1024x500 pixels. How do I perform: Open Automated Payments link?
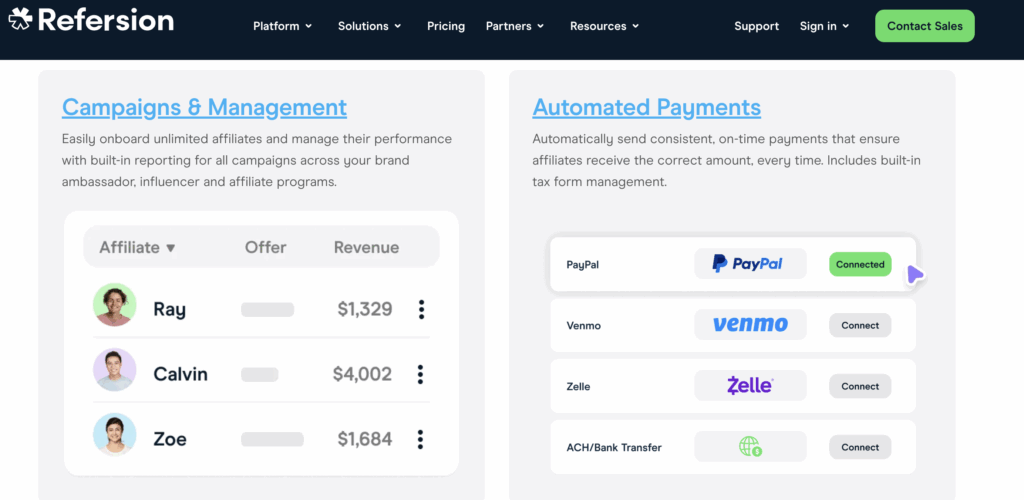(x=647, y=107)
